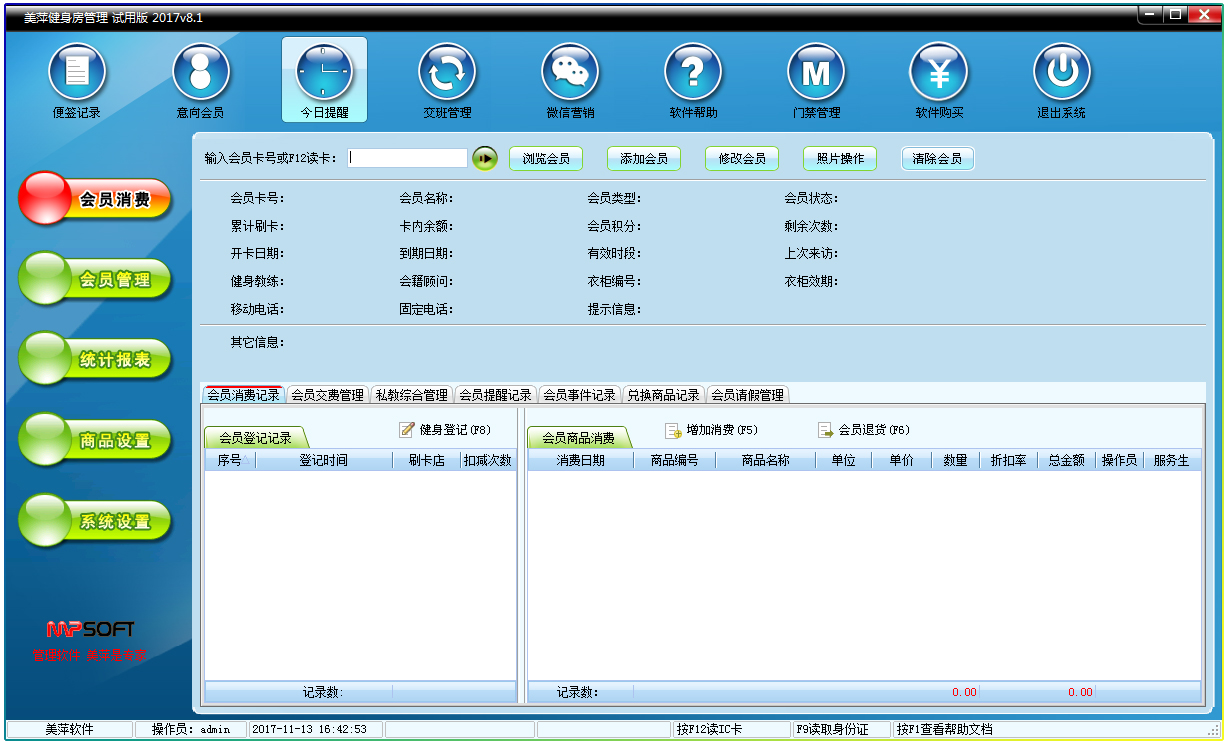1224x741 pixels.
Task: Click the member card number input field
Action: pos(405,157)
